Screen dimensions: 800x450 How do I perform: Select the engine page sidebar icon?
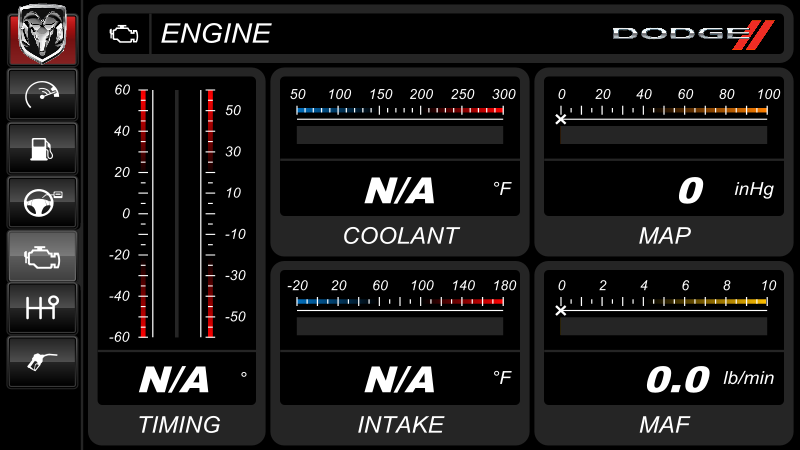42,256
